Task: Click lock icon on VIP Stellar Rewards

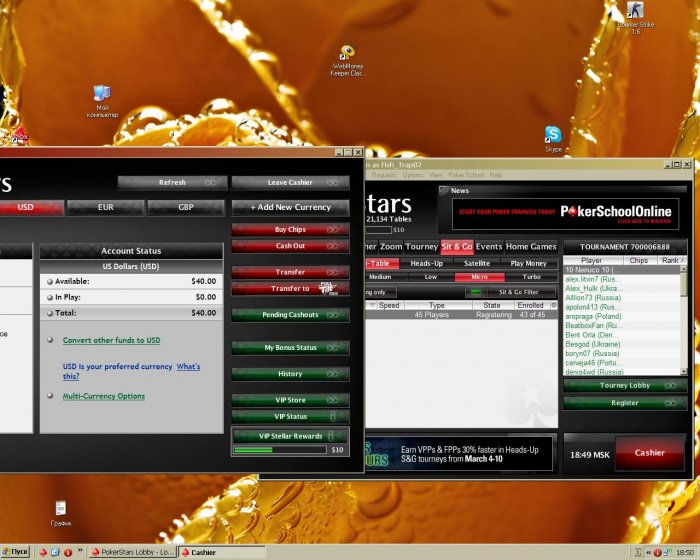Action: click(331, 436)
